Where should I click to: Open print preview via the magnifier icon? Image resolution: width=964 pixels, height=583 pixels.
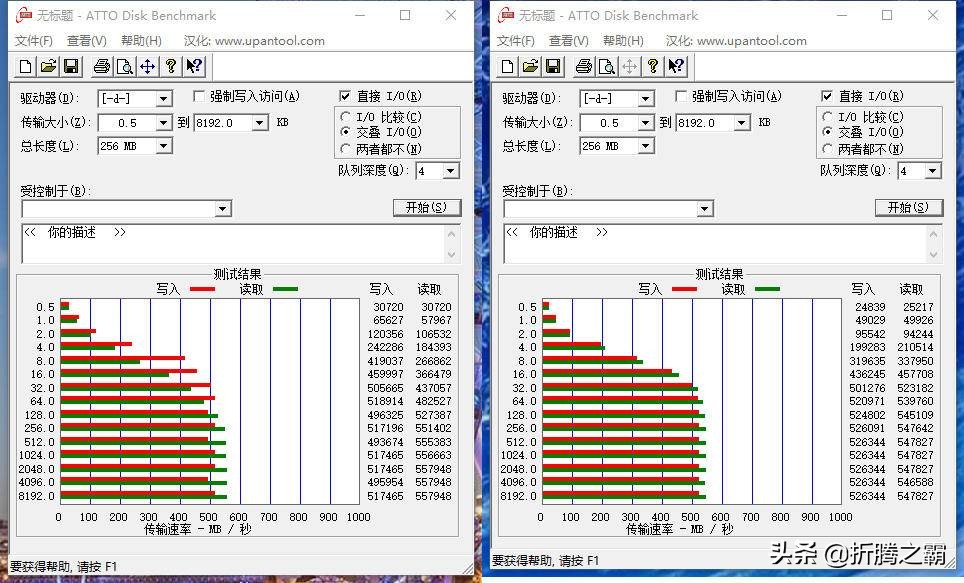tap(124, 66)
